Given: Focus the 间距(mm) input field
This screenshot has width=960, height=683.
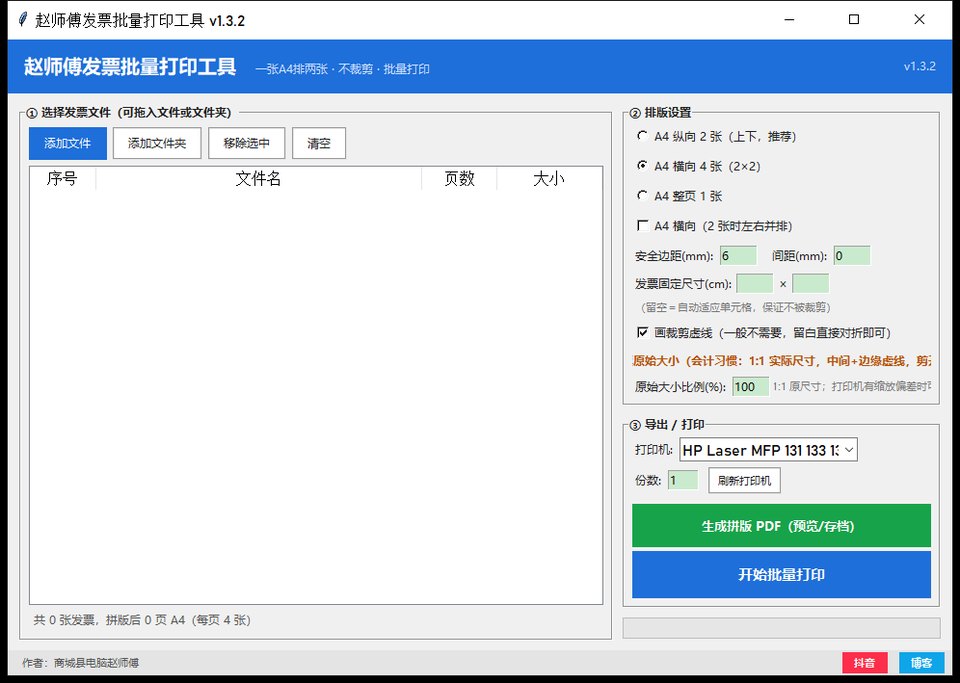Looking at the screenshot, I should pos(852,256).
